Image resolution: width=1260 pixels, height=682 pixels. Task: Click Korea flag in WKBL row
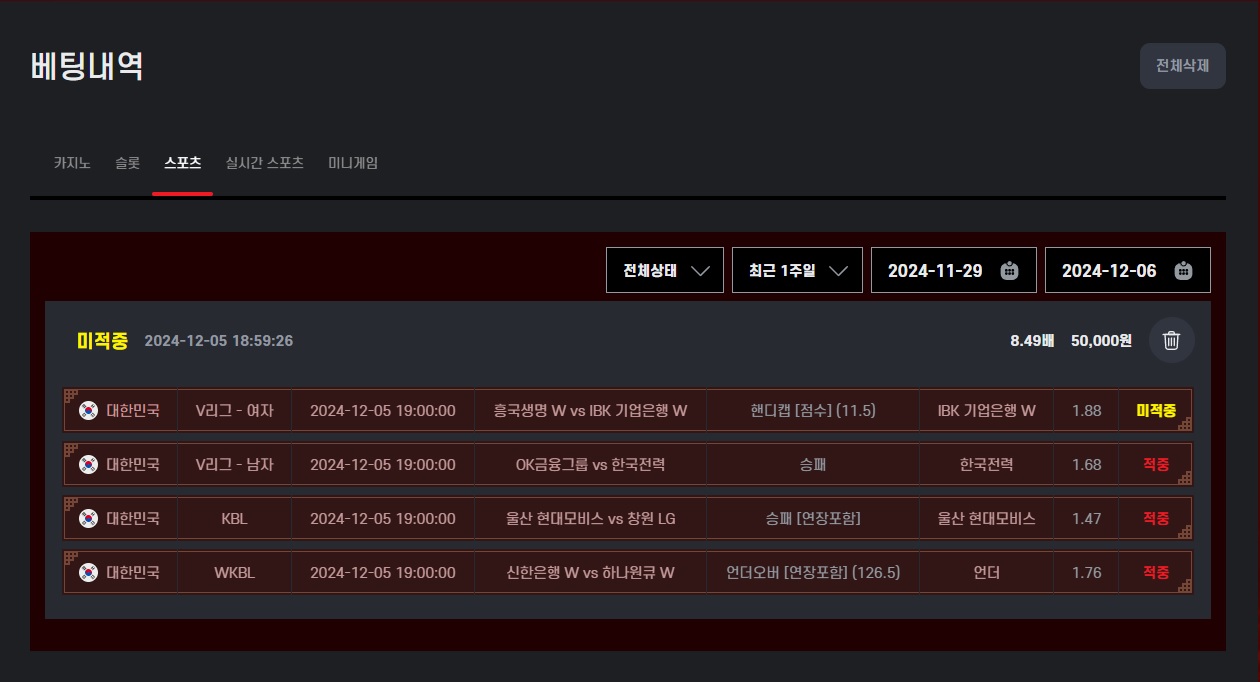89,572
